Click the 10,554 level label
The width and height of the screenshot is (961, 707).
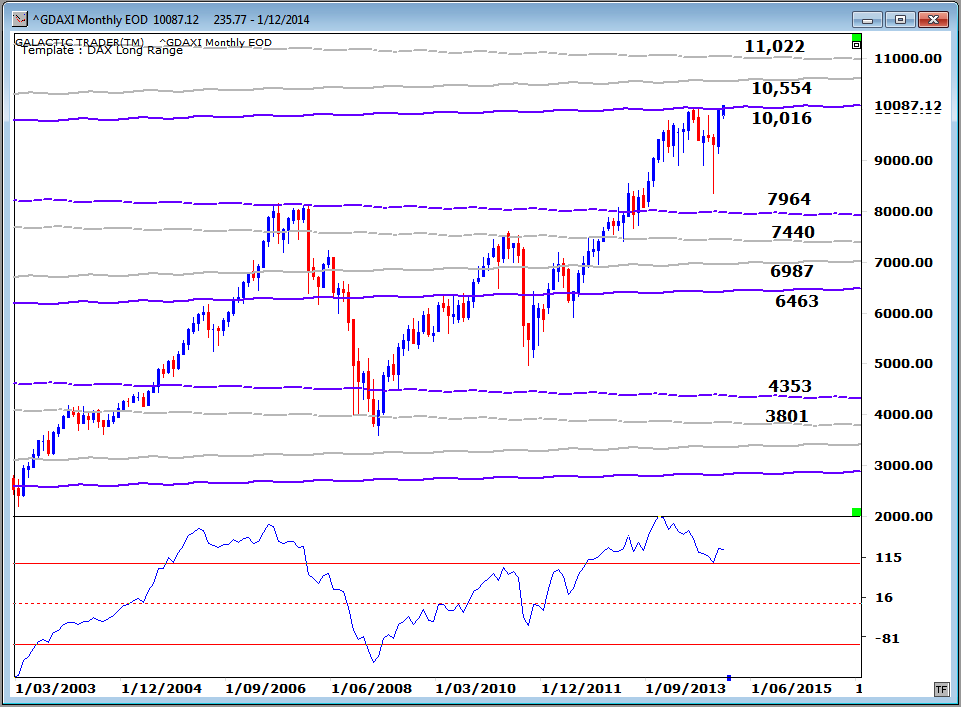(x=781, y=88)
